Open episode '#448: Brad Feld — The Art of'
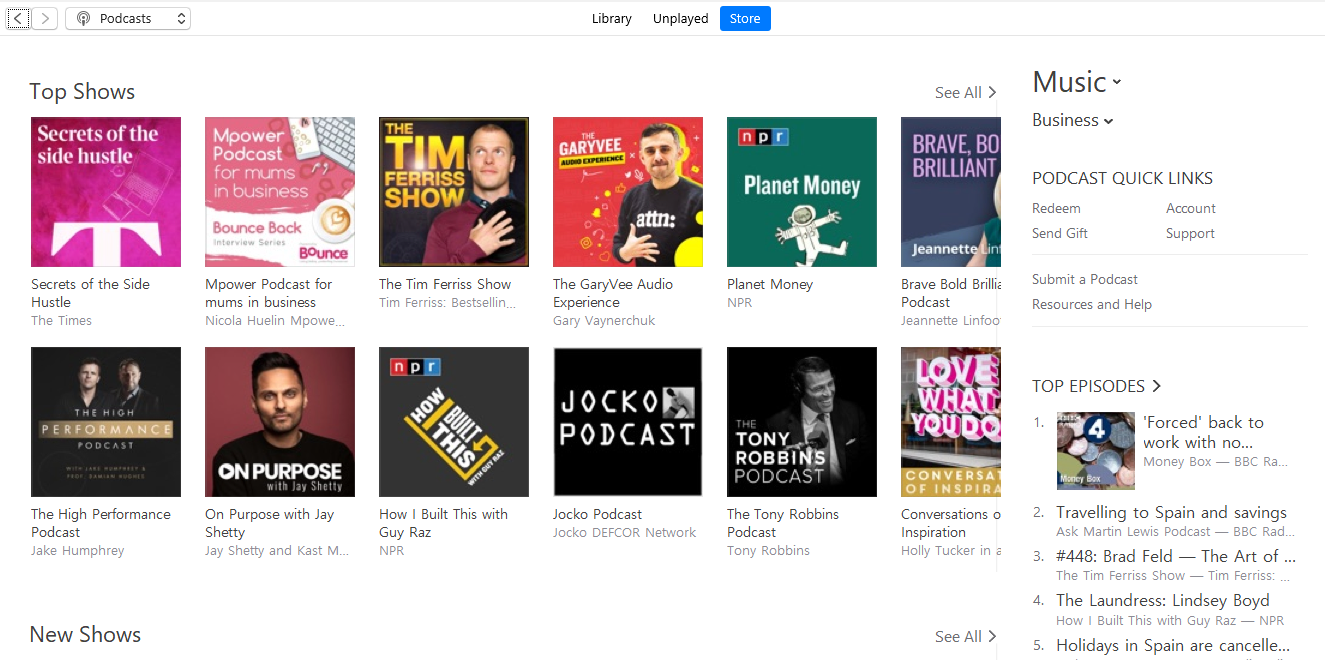This screenshot has width=1325, height=660. pyautogui.click(x=1176, y=556)
